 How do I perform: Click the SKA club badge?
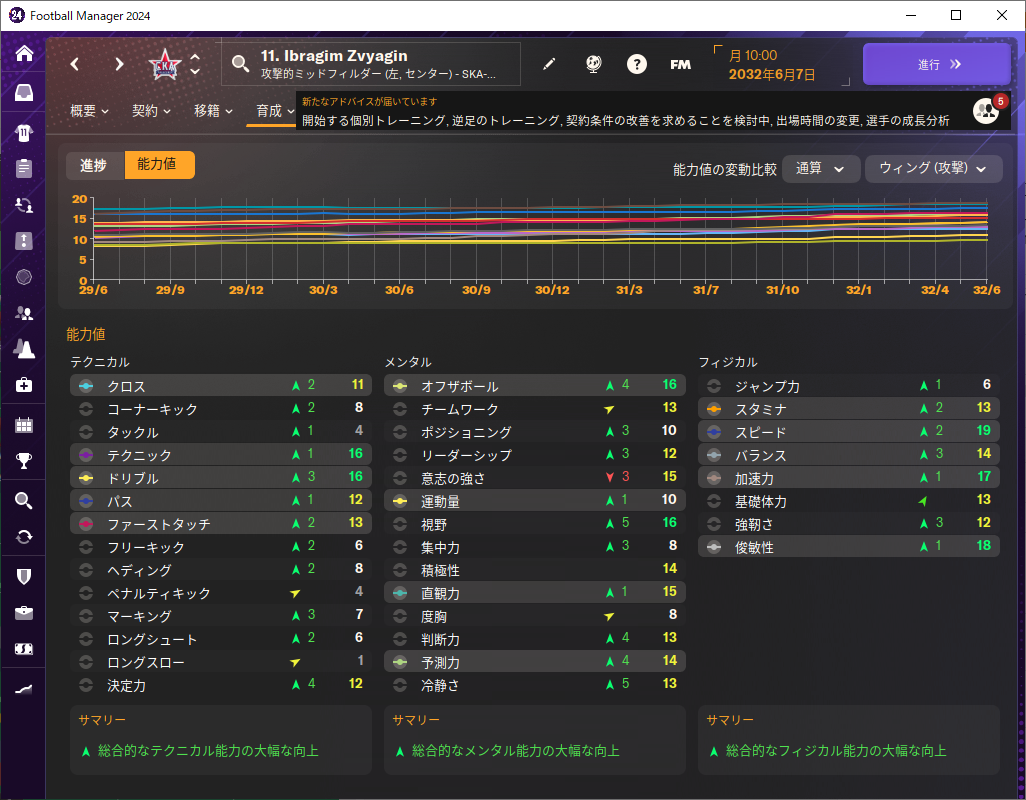(x=165, y=65)
